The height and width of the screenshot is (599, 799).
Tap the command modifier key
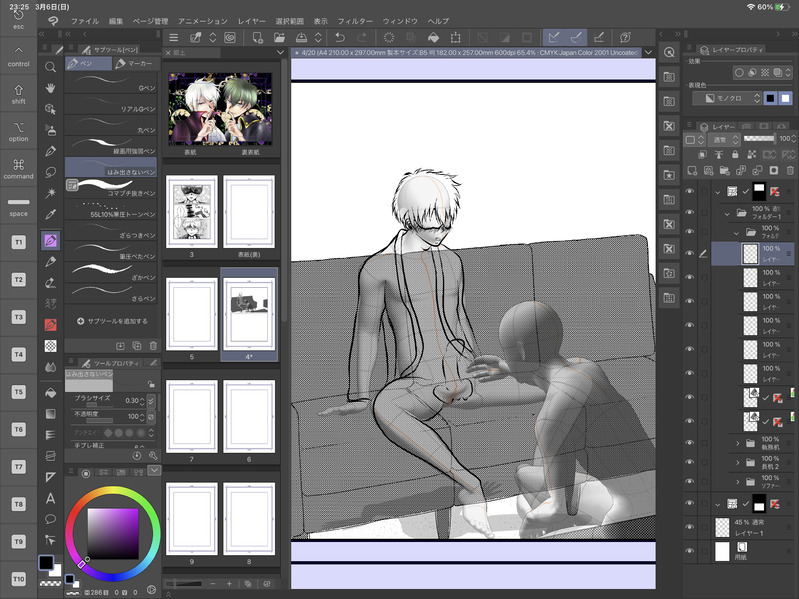coord(19,169)
